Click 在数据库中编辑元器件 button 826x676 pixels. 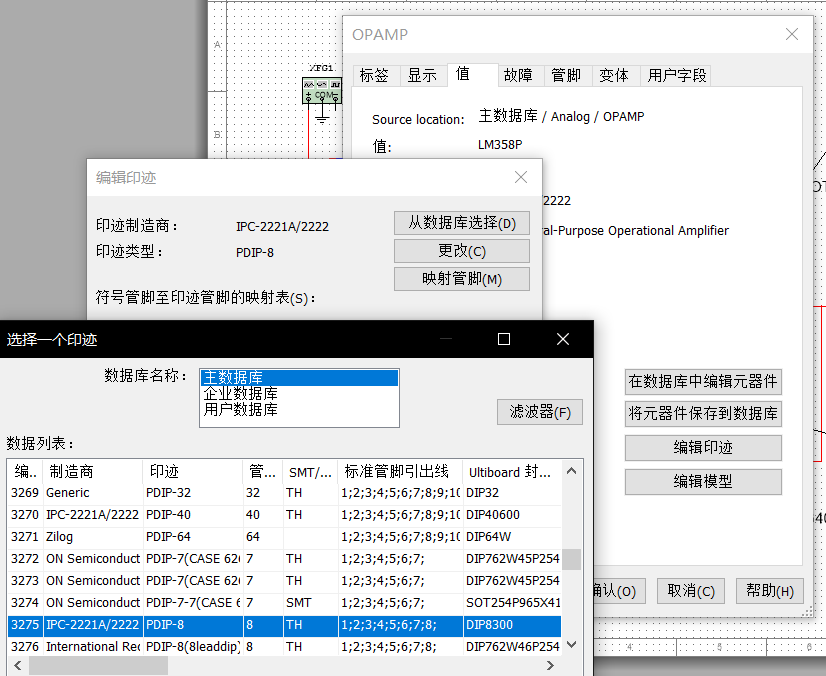[703, 381]
